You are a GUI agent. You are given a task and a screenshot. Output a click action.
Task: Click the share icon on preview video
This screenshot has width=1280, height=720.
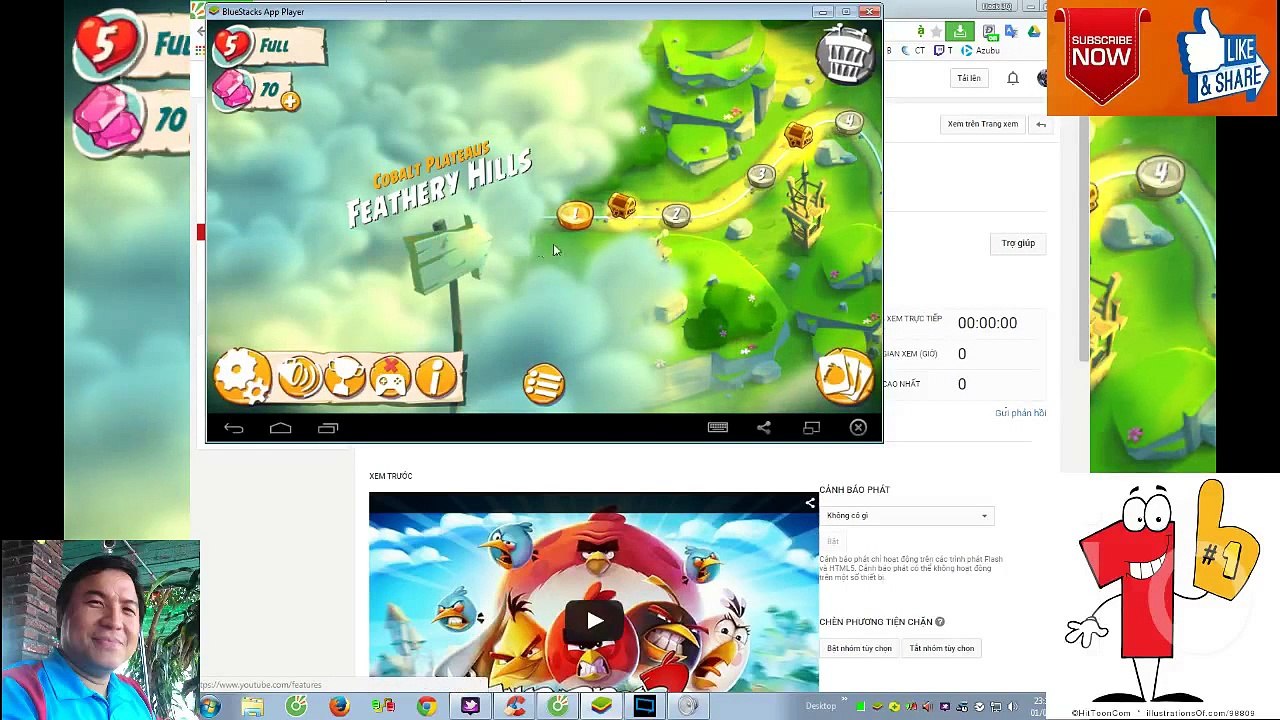pyautogui.click(x=809, y=503)
